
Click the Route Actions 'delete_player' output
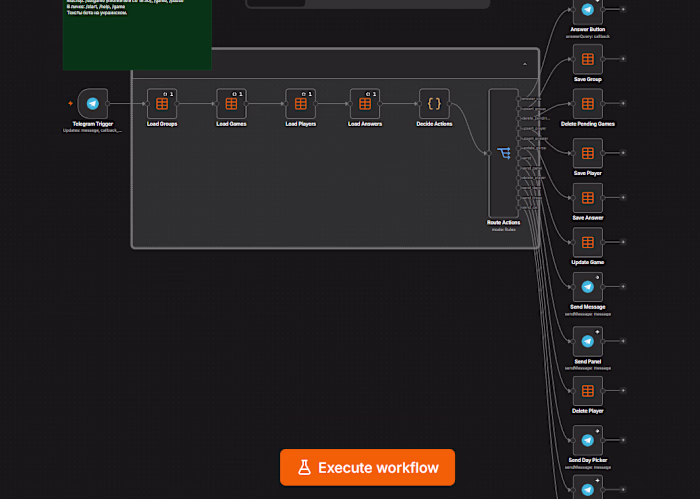point(518,178)
